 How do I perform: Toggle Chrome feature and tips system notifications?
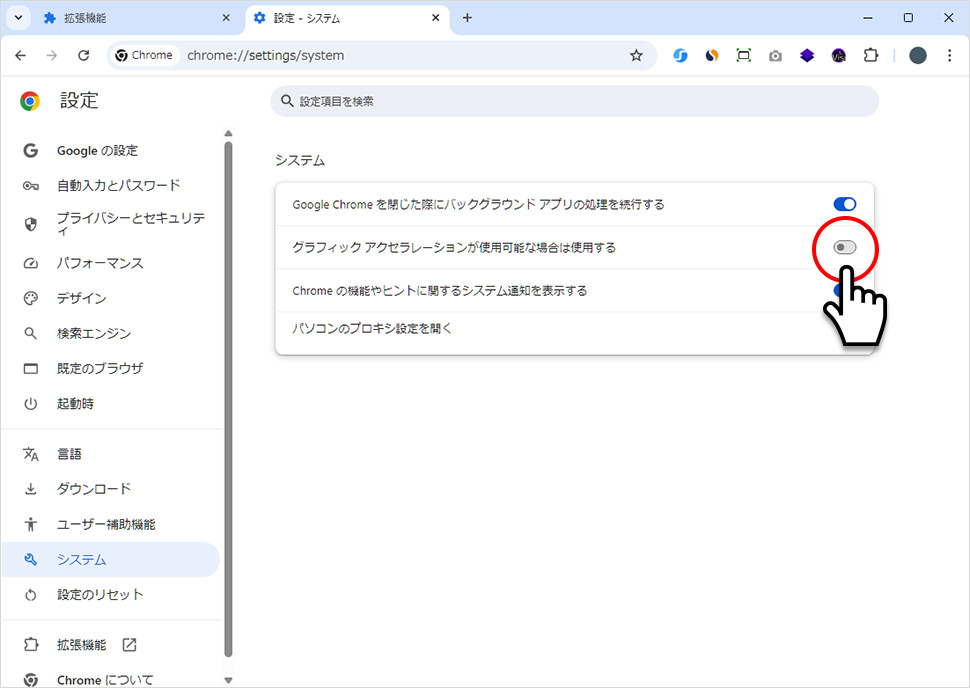[x=845, y=289]
